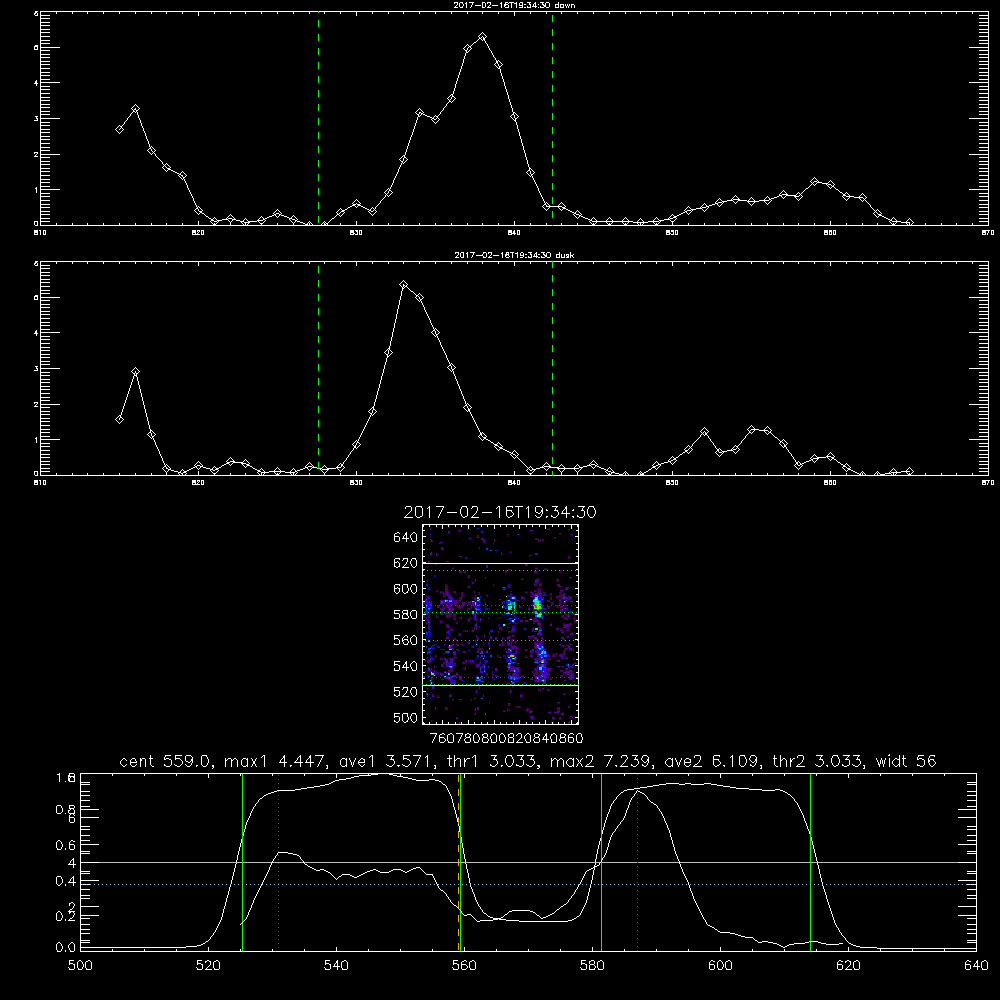
Task: Click x-axis label "520" in bottom profile plot
Action: coord(208,966)
